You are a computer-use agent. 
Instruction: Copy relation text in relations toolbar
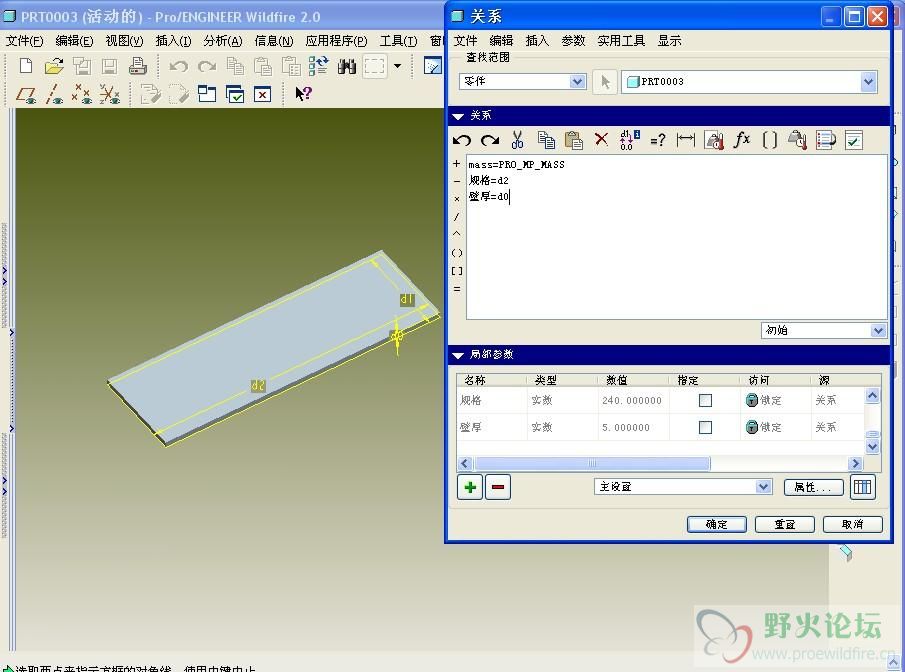point(546,140)
